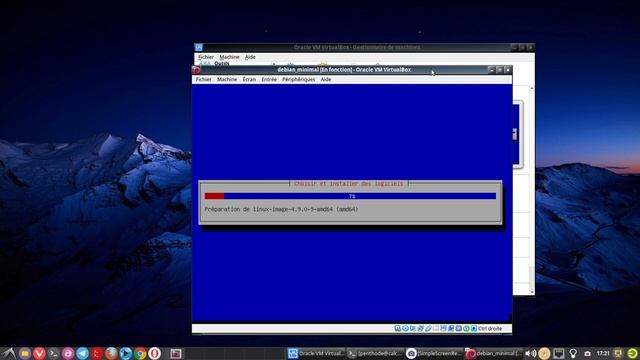
Task: Click the Ctrl droite host key label
Action: [x=490, y=329]
